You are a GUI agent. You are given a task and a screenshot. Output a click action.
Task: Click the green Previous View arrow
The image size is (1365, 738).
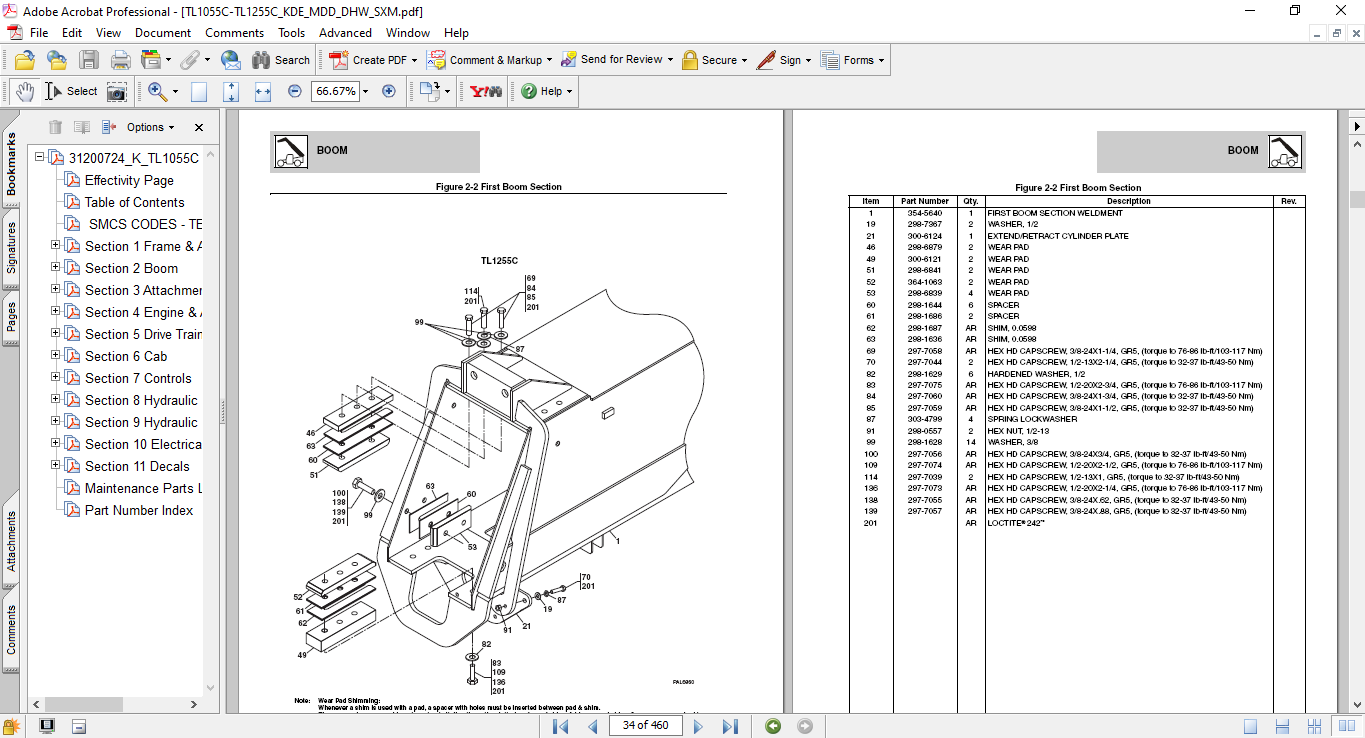772,726
